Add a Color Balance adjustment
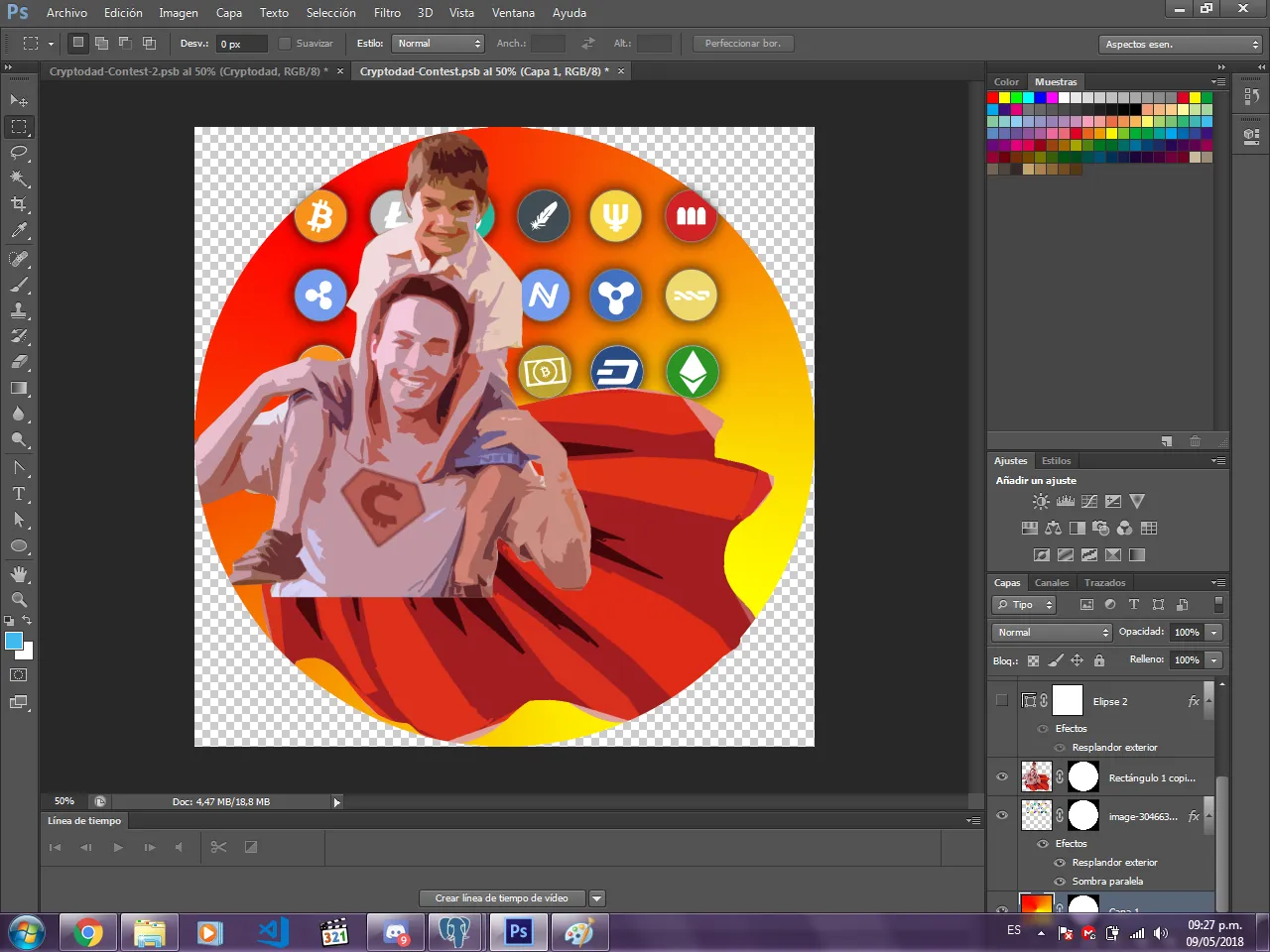Screen dimensions: 1270x952 click(1054, 529)
